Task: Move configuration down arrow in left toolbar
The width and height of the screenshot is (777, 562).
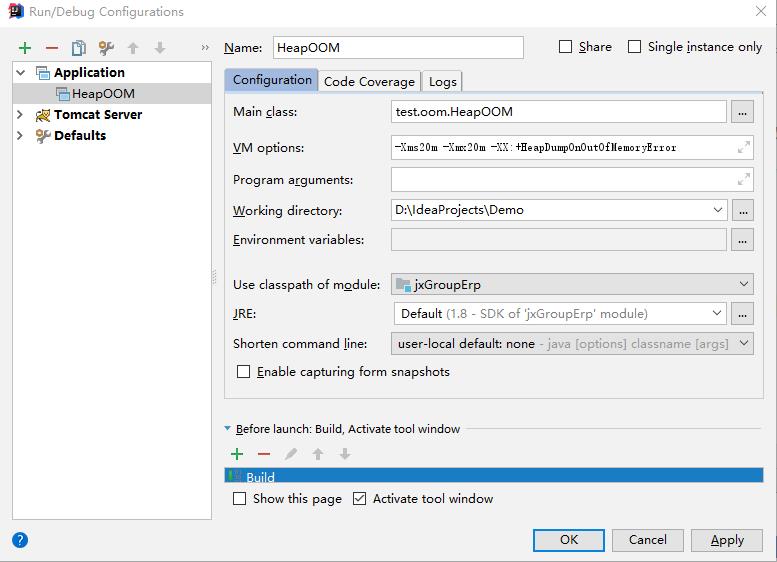Action: pos(160,48)
